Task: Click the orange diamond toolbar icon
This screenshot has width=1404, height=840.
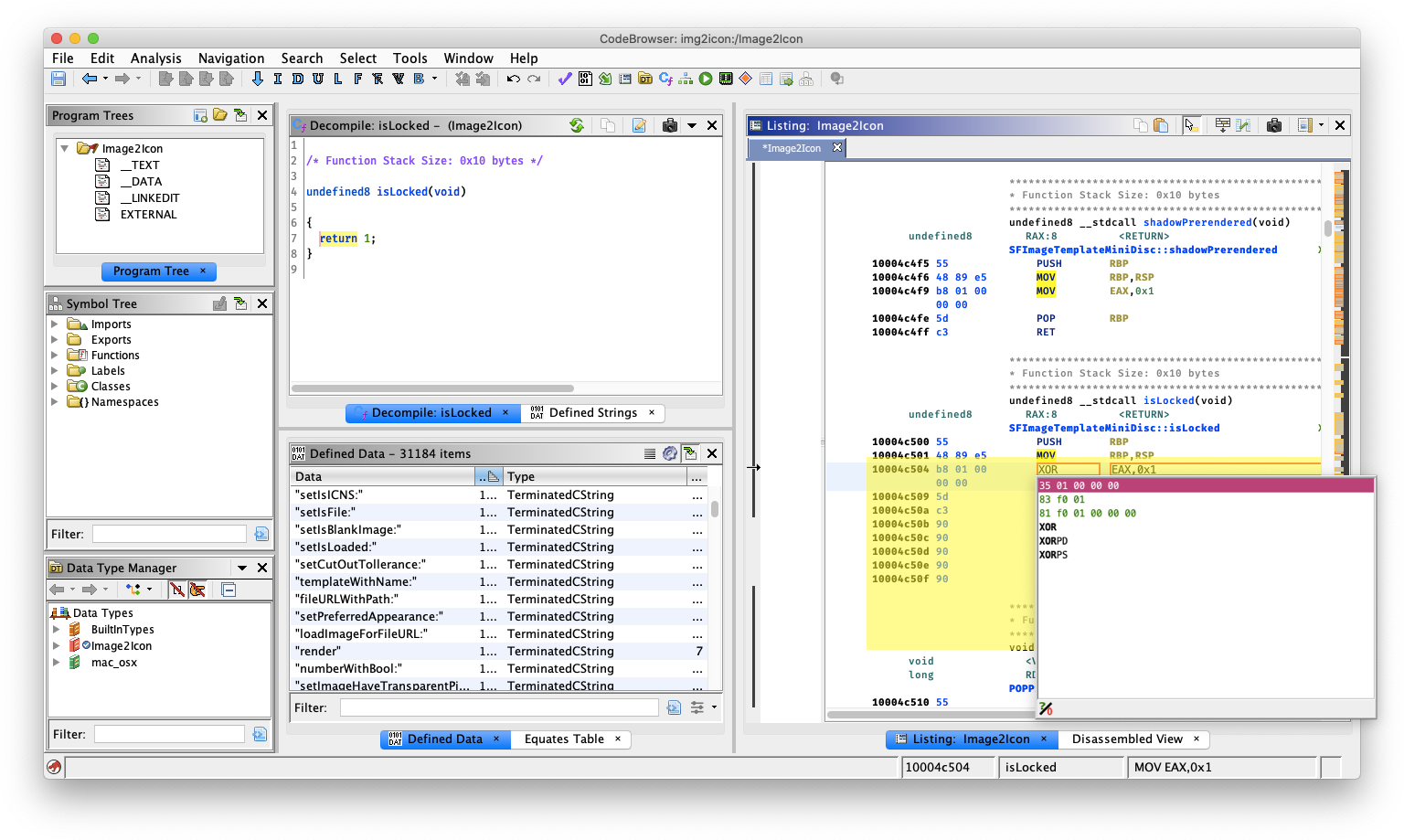Action: (746, 79)
